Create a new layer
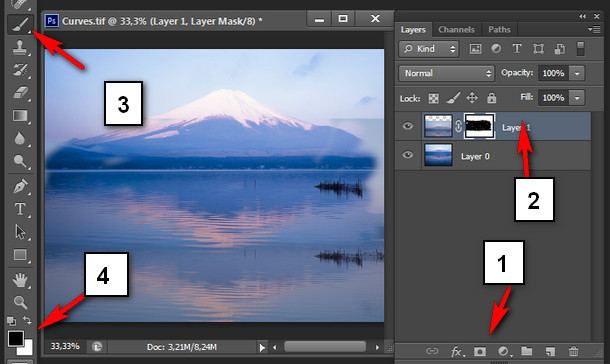Screen dimensions: 610x364 [550, 352]
